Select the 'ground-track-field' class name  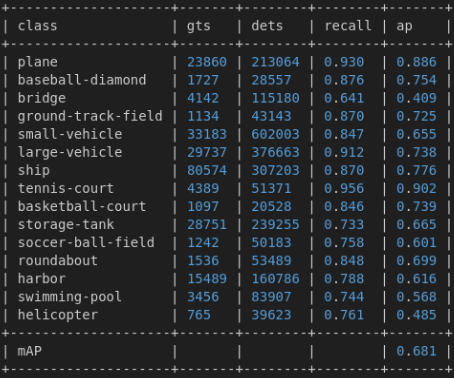pos(90,117)
